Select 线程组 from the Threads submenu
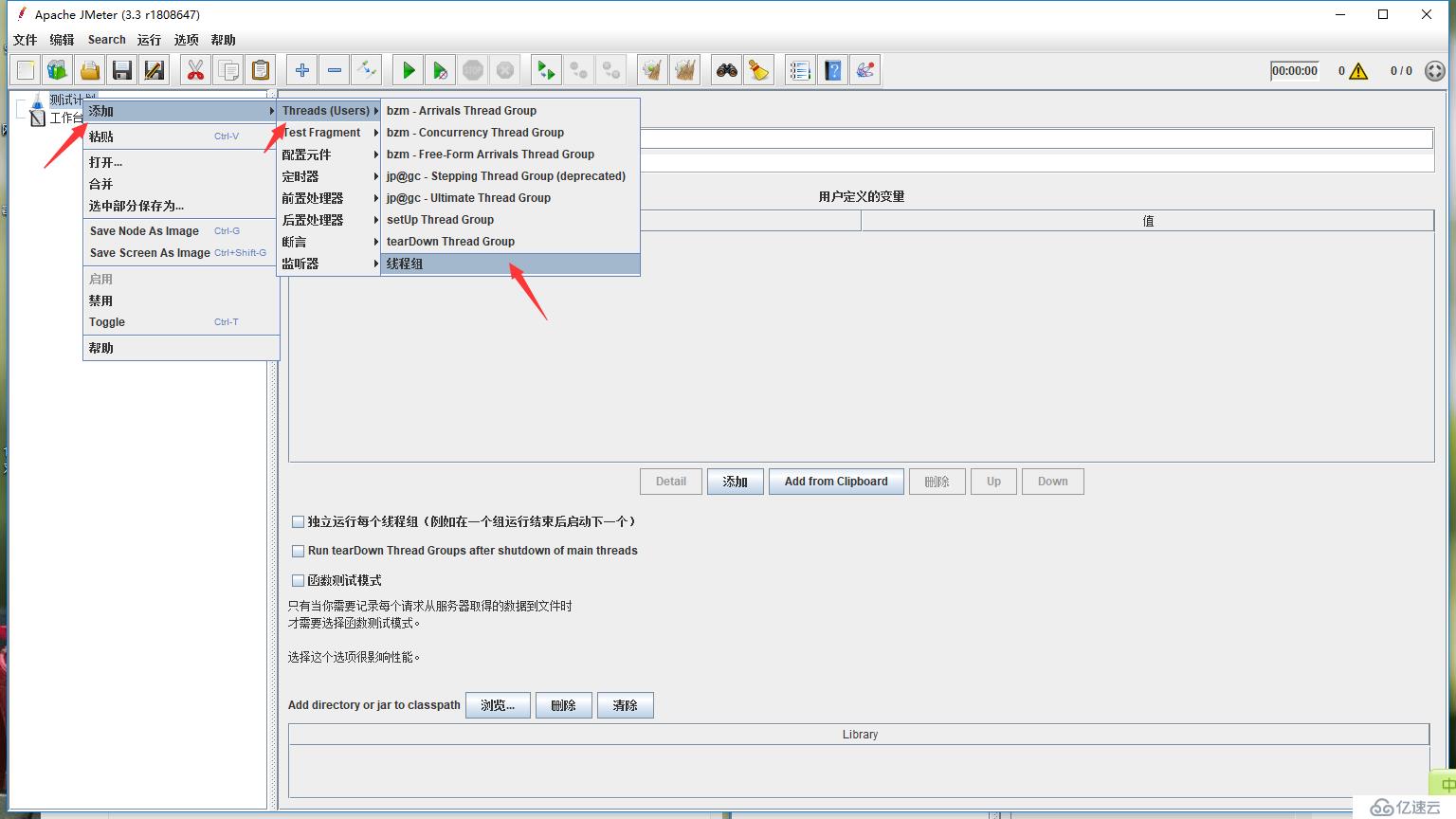 click(511, 264)
